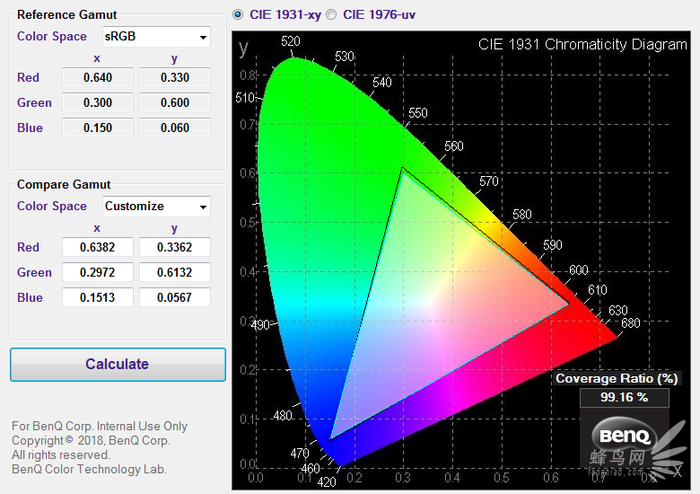This screenshot has height=494, width=700.
Task: Click the Reference Gamut Green x value 0.300
Action: click(97, 103)
